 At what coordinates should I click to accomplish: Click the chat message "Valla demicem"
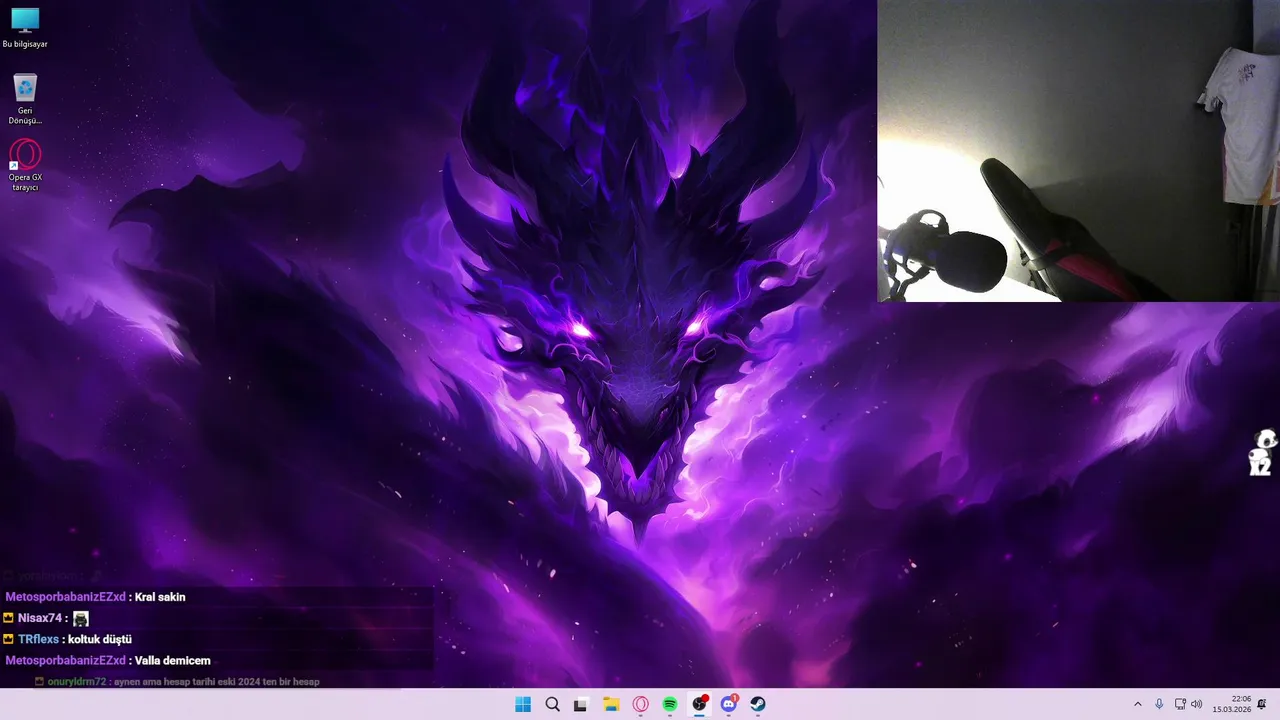(172, 660)
